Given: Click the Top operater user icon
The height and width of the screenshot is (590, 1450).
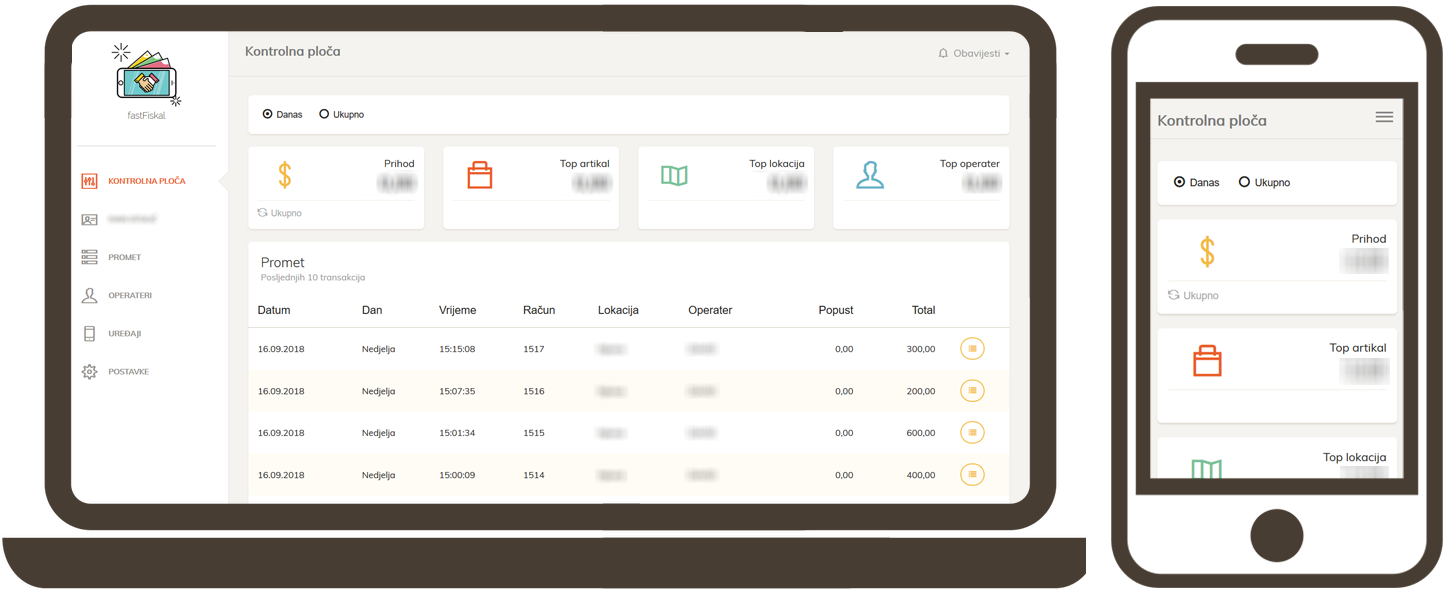Looking at the screenshot, I should coord(869,176).
